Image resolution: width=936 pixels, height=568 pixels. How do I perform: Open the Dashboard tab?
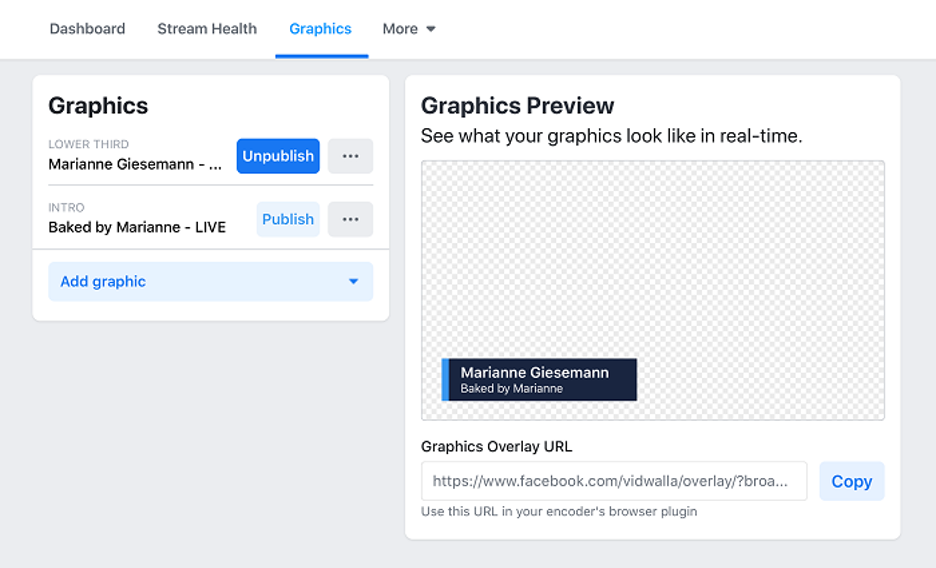pos(87,29)
